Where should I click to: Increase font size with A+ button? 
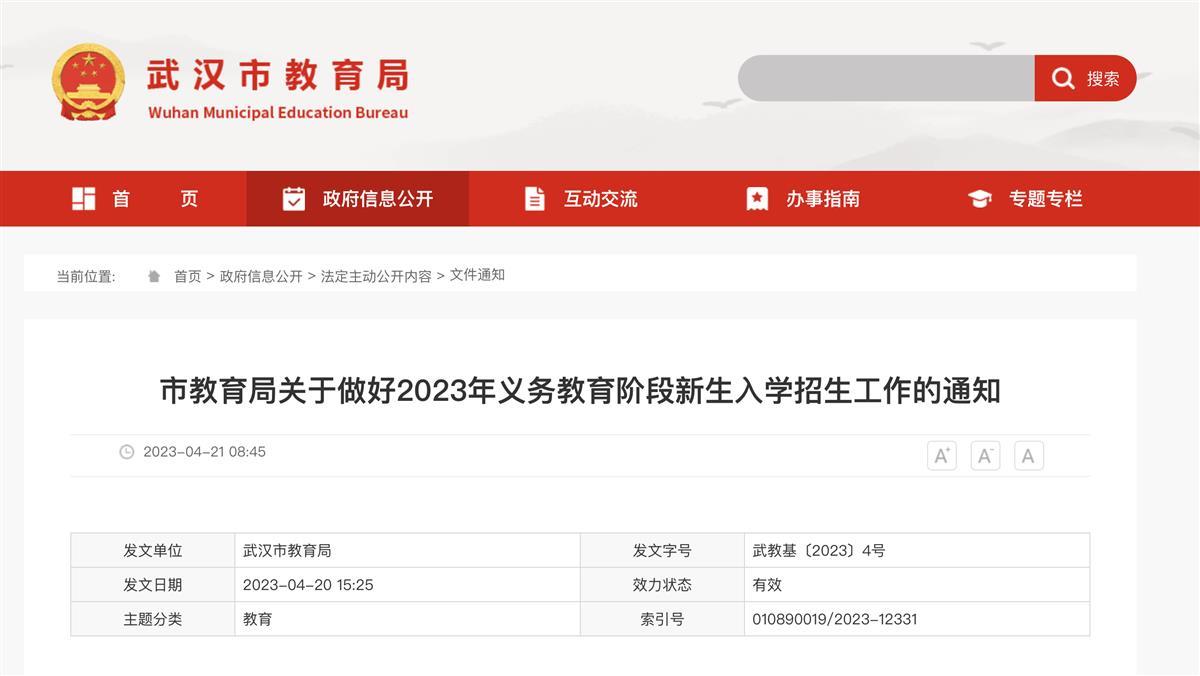[x=942, y=456]
